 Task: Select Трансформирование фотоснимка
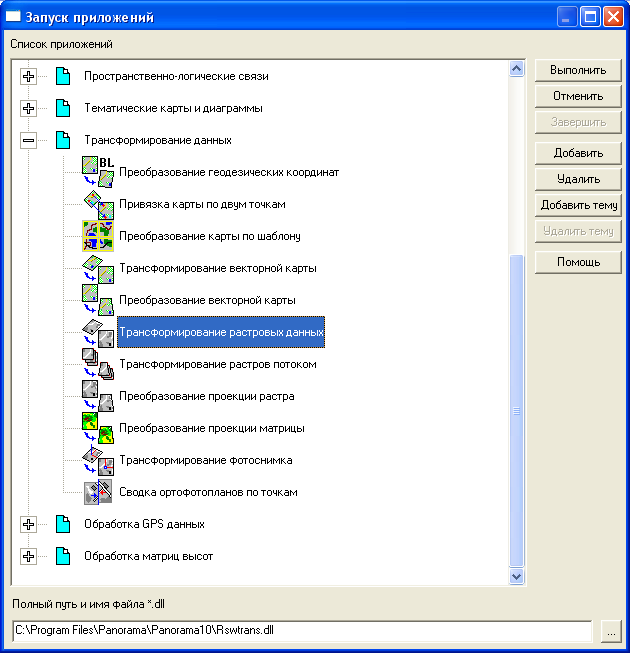206,460
